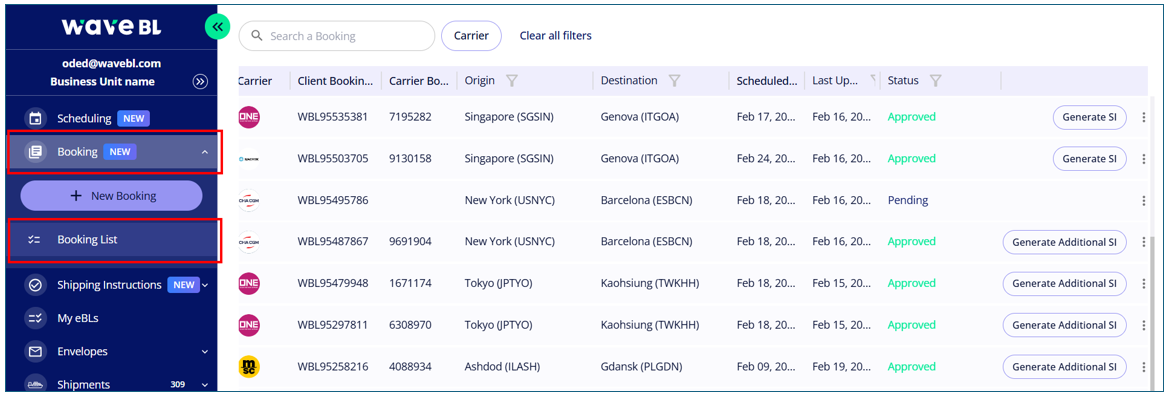Collapse the Booking menu chevron
1169x398 pixels.
[204, 152]
